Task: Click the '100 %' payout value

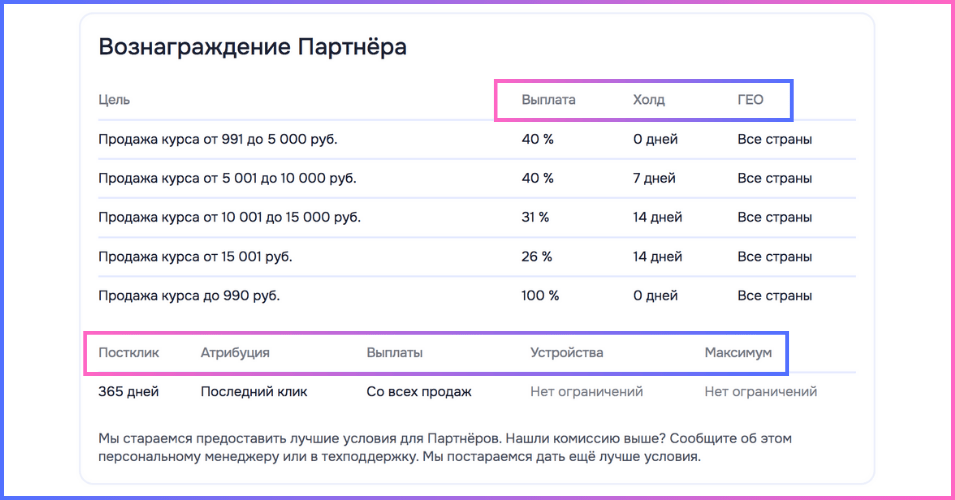Action: 540,295
